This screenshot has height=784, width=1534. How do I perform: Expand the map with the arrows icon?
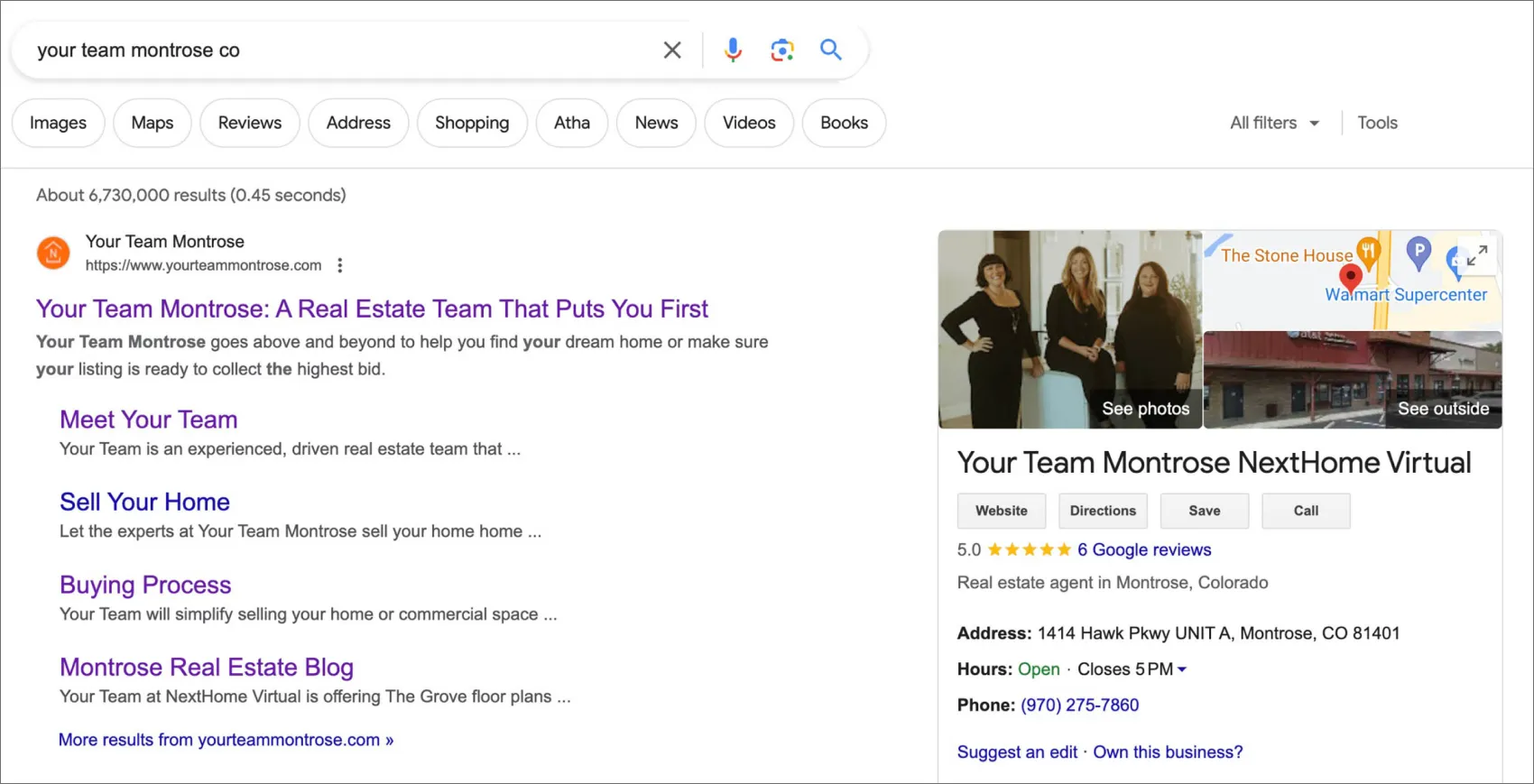point(1476,257)
